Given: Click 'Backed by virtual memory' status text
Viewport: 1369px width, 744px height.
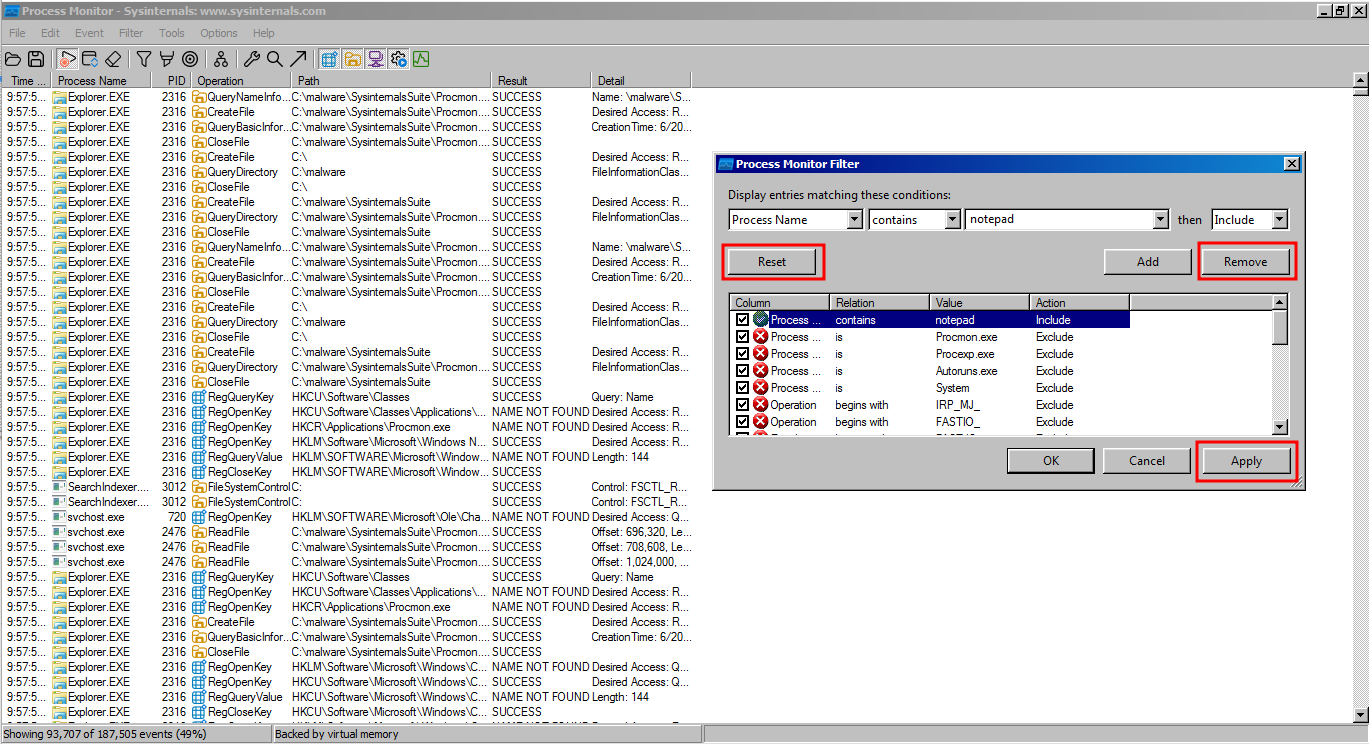Looking at the screenshot, I should (338, 734).
